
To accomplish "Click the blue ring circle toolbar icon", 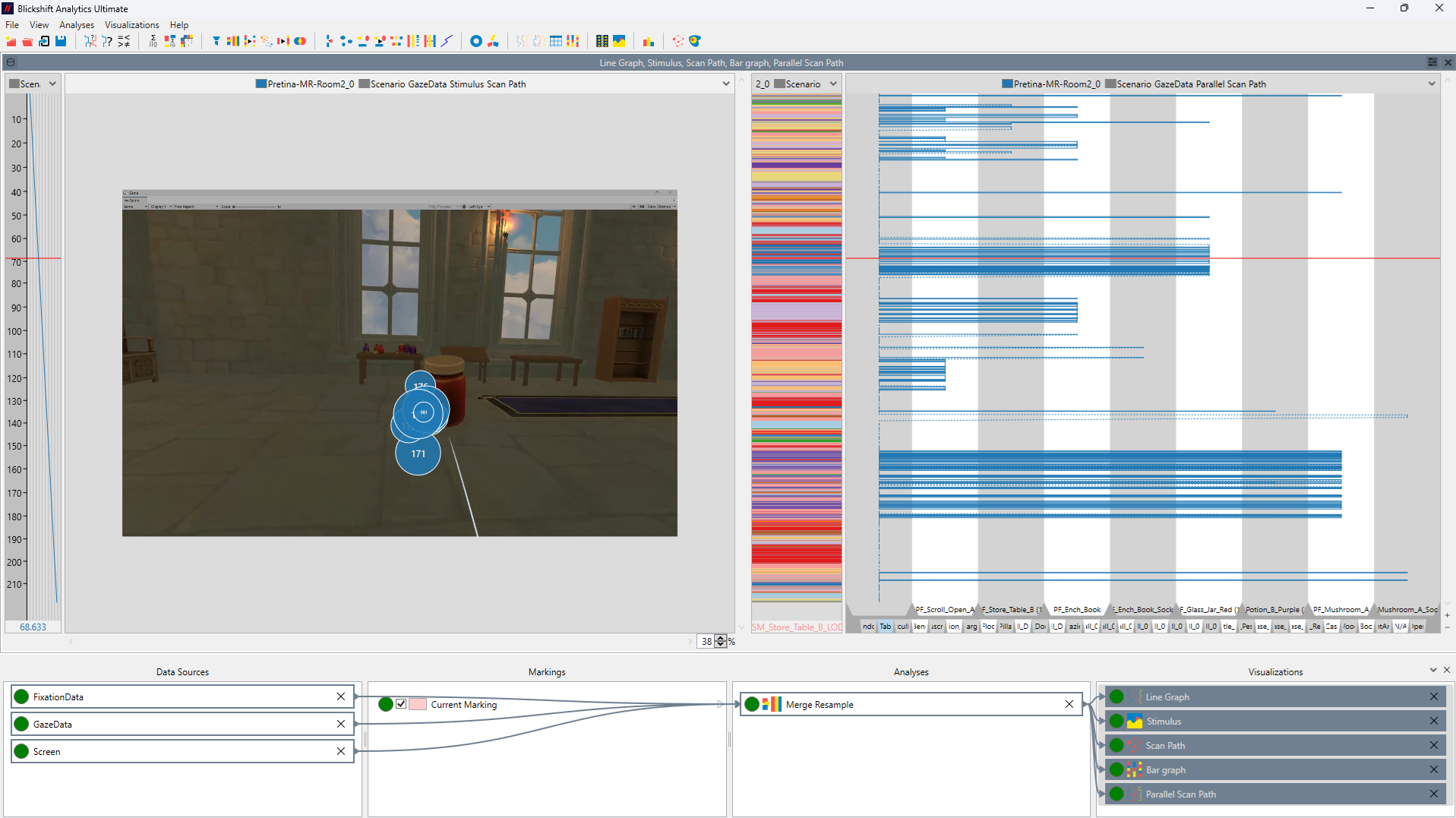I will pyautogui.click(x=475, y=41).
